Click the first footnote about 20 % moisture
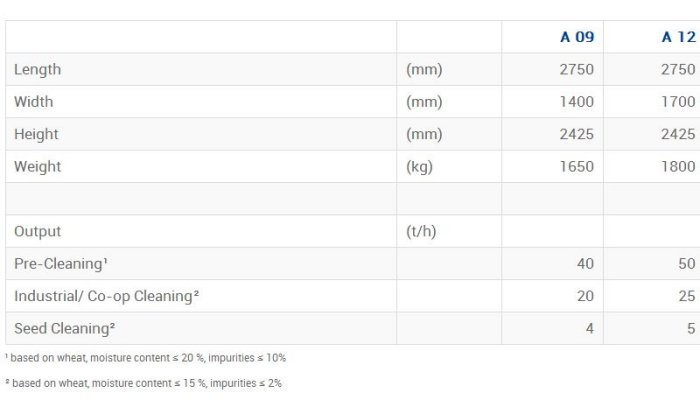700x414 pixels. 146,357
